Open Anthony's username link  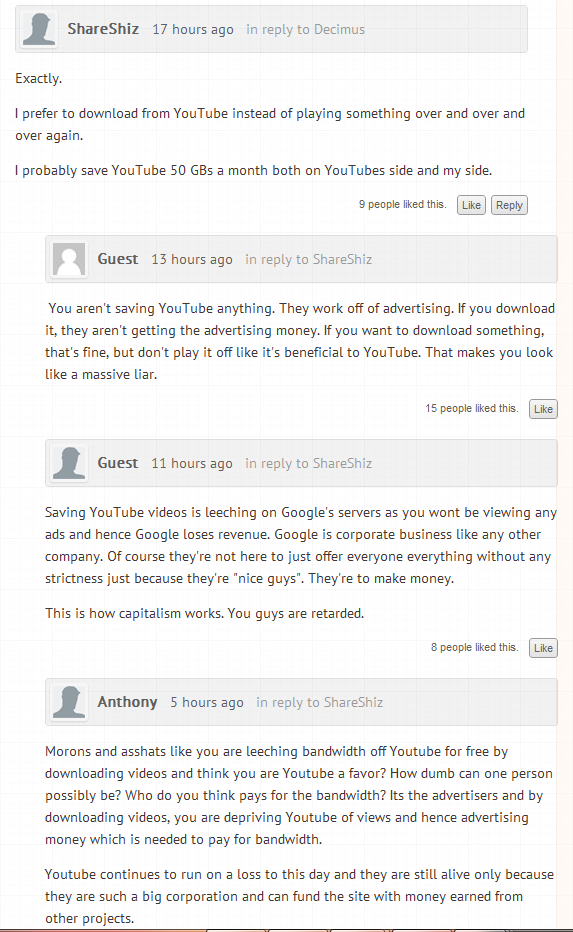point(127,702)
